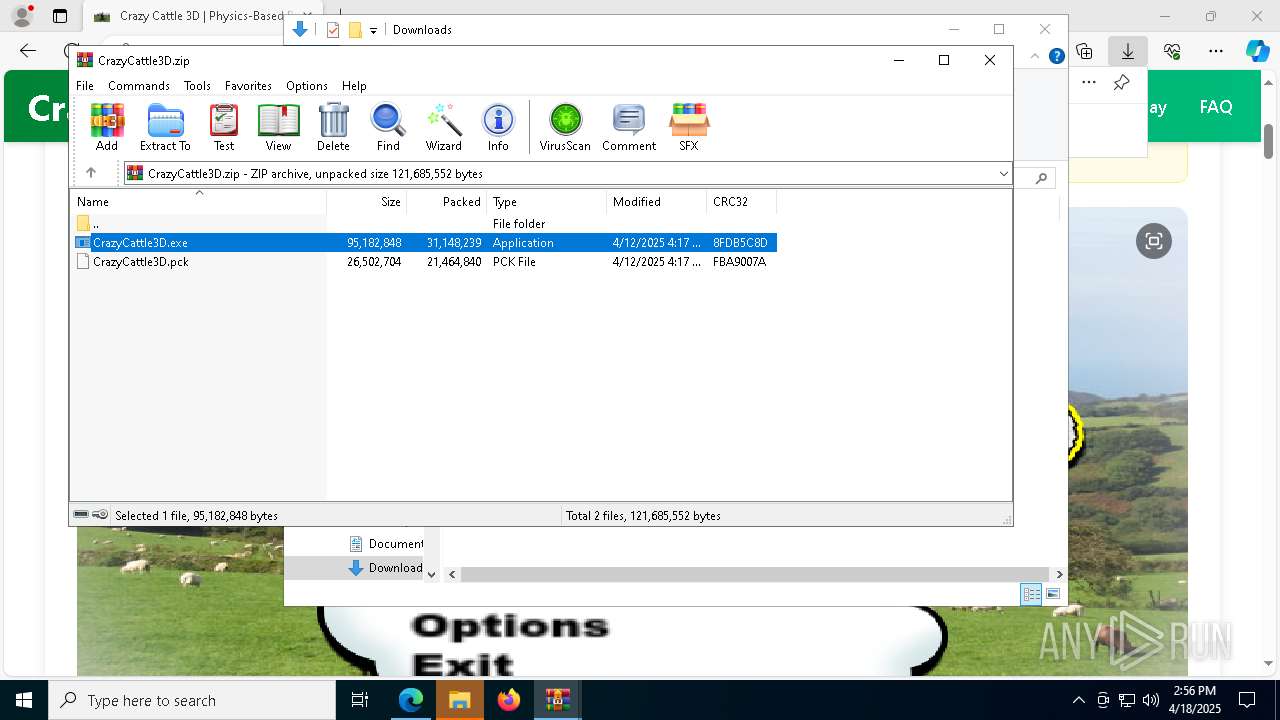Click the Delete trash can icon
1280x720 pixels.
pyautogui.click(x=333, y=127)
